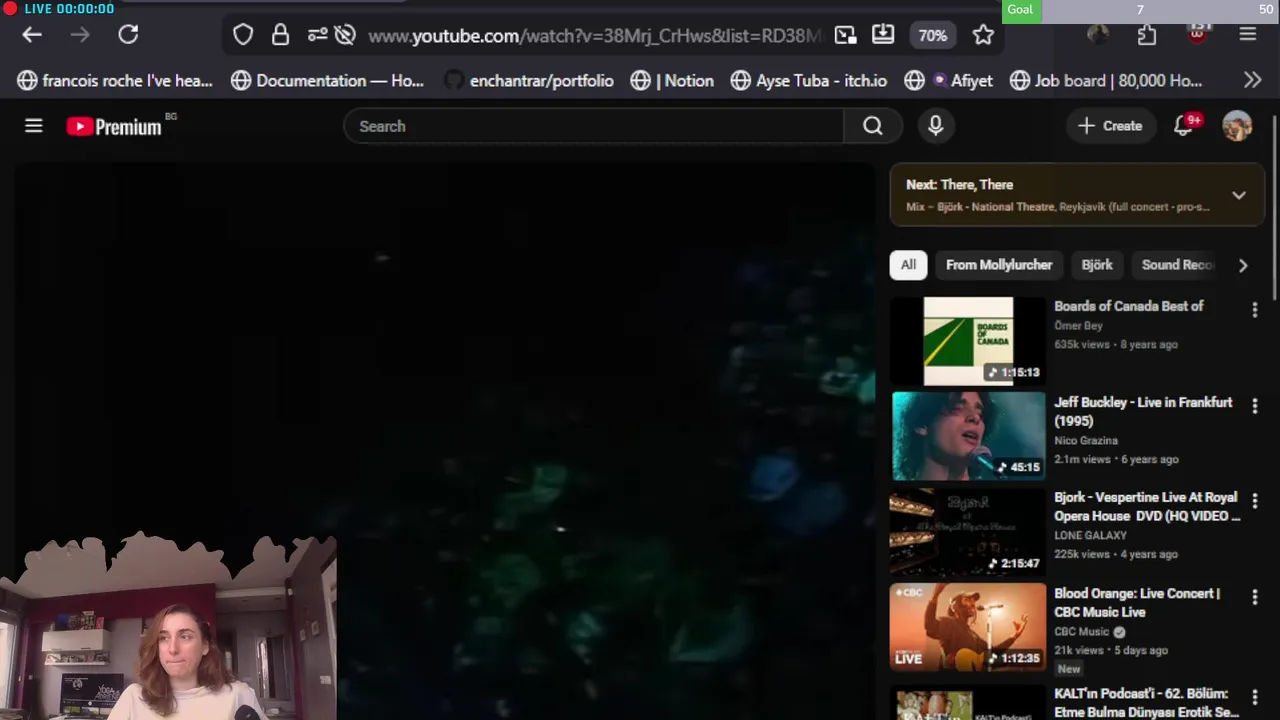The height and width of the screenshot is (720, 1280).
Task: Open the Afiyet bookmark
Action: (948, 81)
